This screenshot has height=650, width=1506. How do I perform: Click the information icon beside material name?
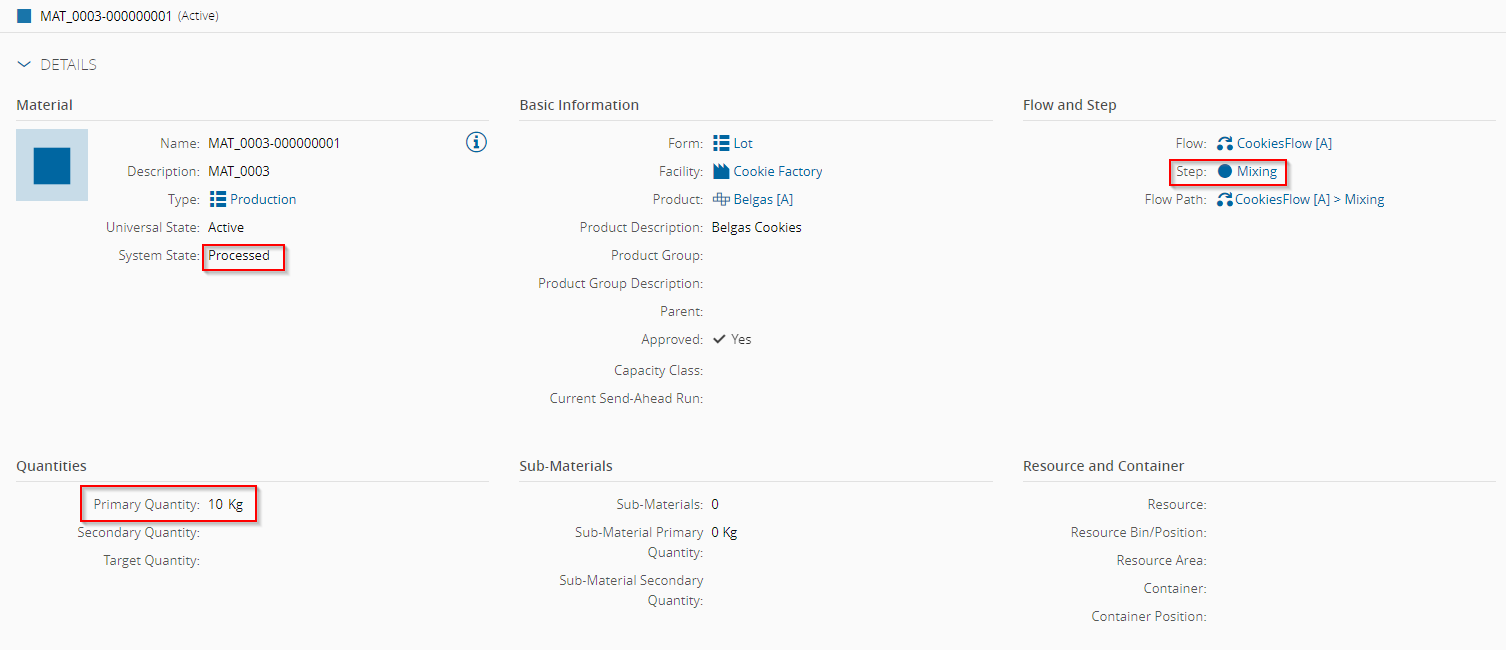pos(477,142)
